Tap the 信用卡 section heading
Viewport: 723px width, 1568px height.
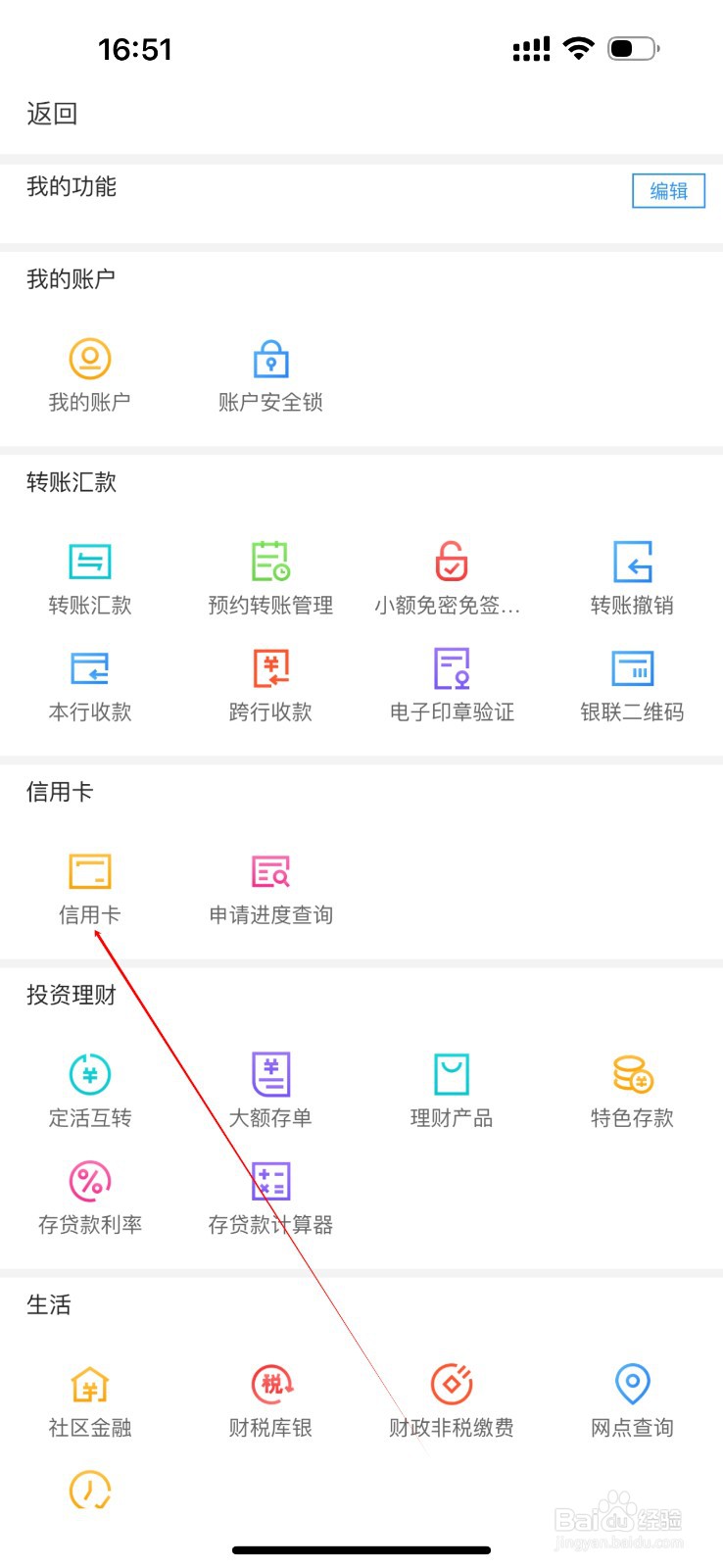tap(60, 792)
